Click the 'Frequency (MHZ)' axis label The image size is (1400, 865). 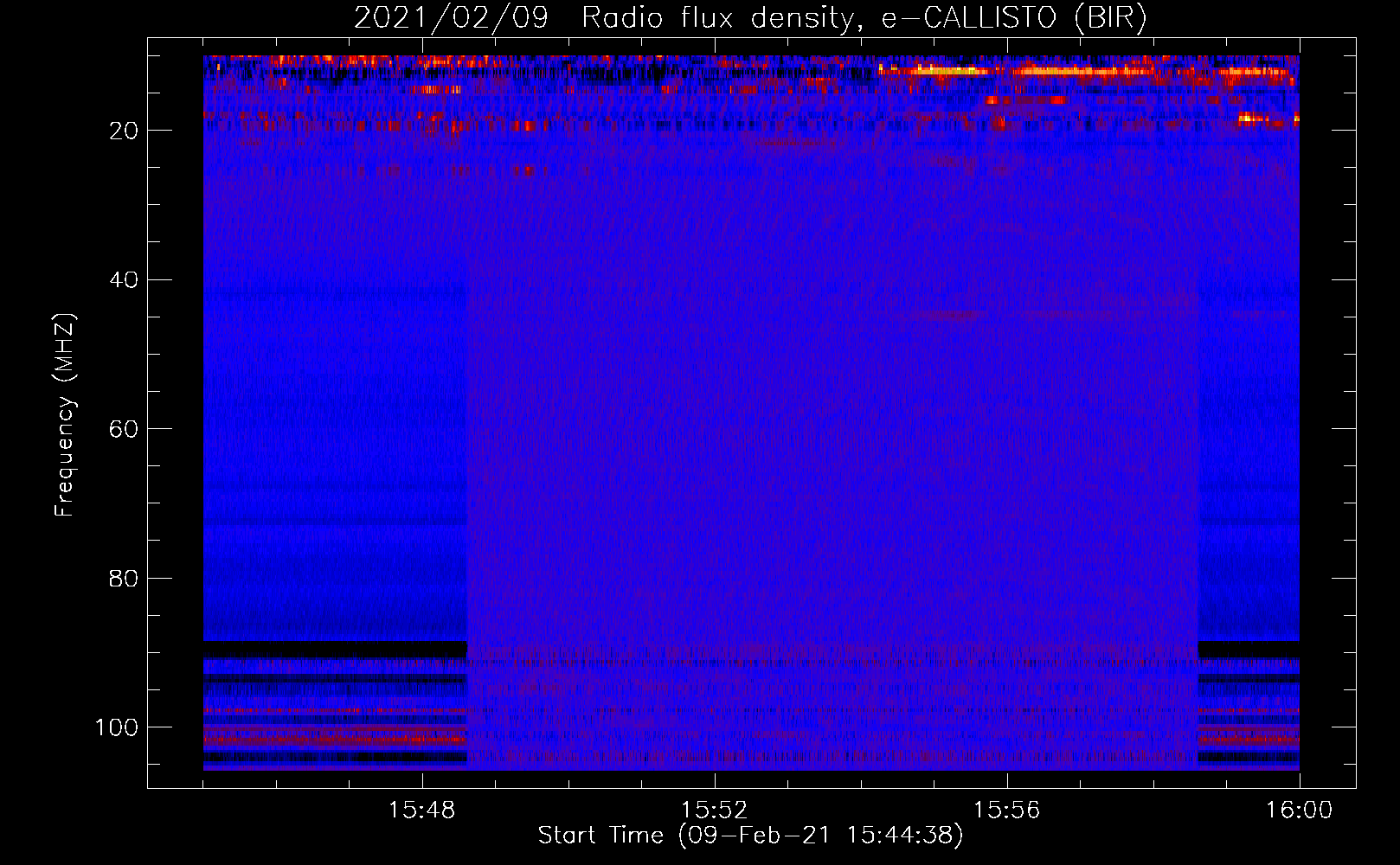pyautogui.click(x=65, y=415)
